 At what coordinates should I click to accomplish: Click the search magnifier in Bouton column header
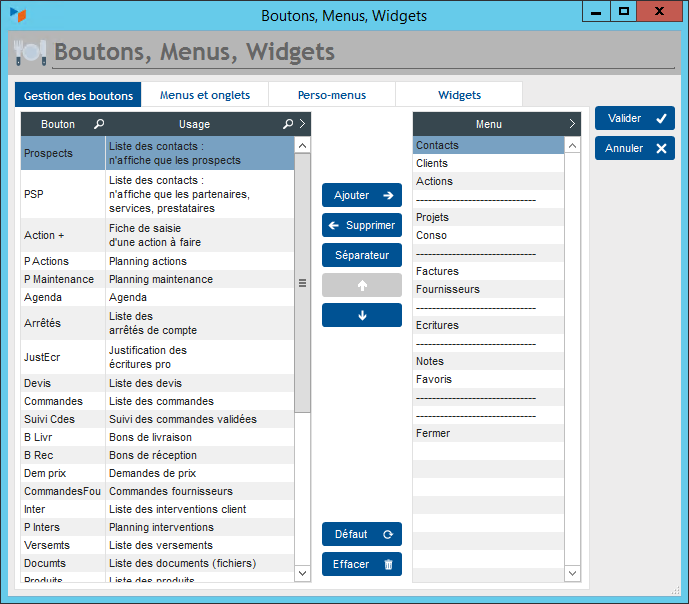(98, 124)
